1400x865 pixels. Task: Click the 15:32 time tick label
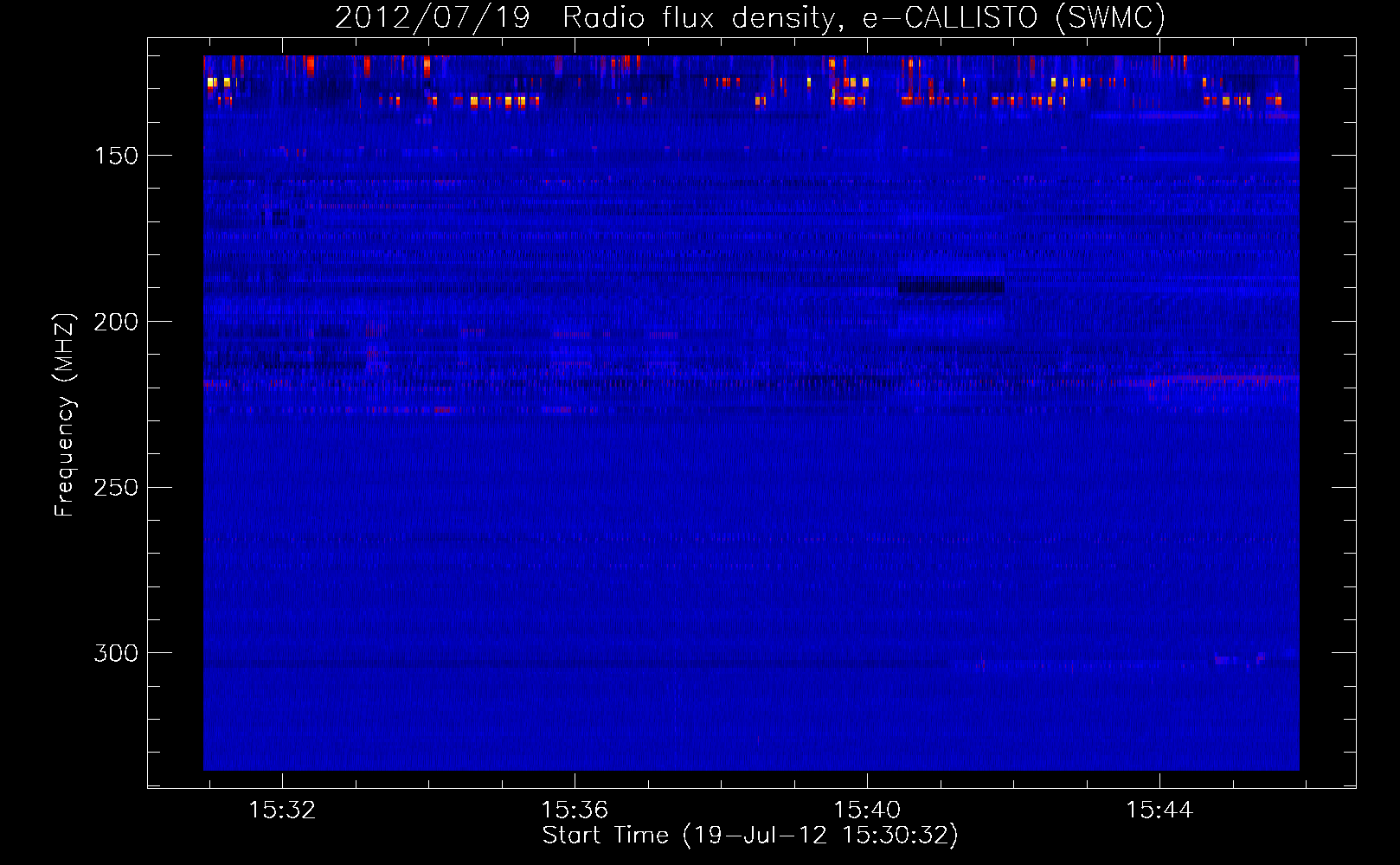[282, 811]
